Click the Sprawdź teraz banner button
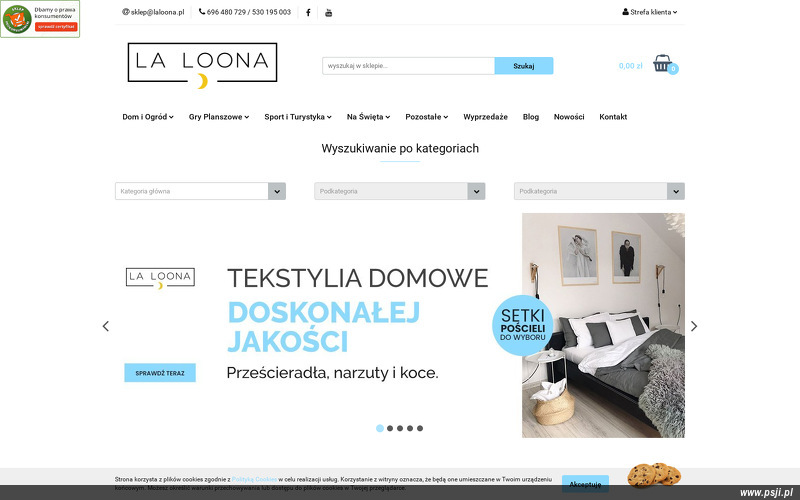 (160, 373)
